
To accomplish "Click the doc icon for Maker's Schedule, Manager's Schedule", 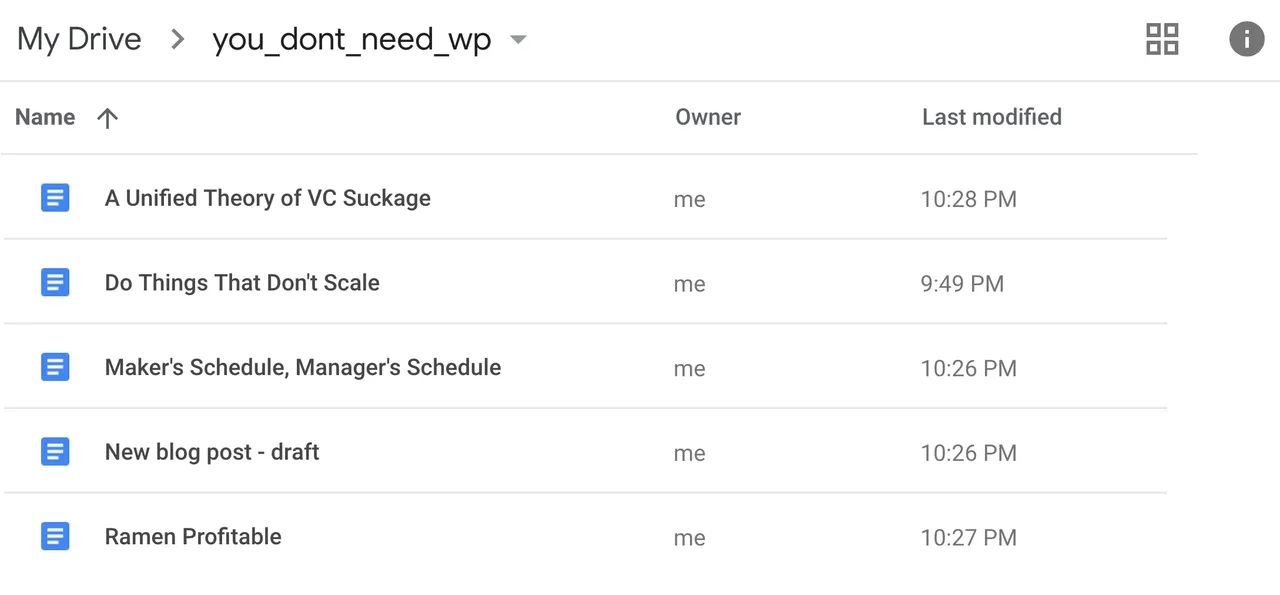I will (55, 367).
